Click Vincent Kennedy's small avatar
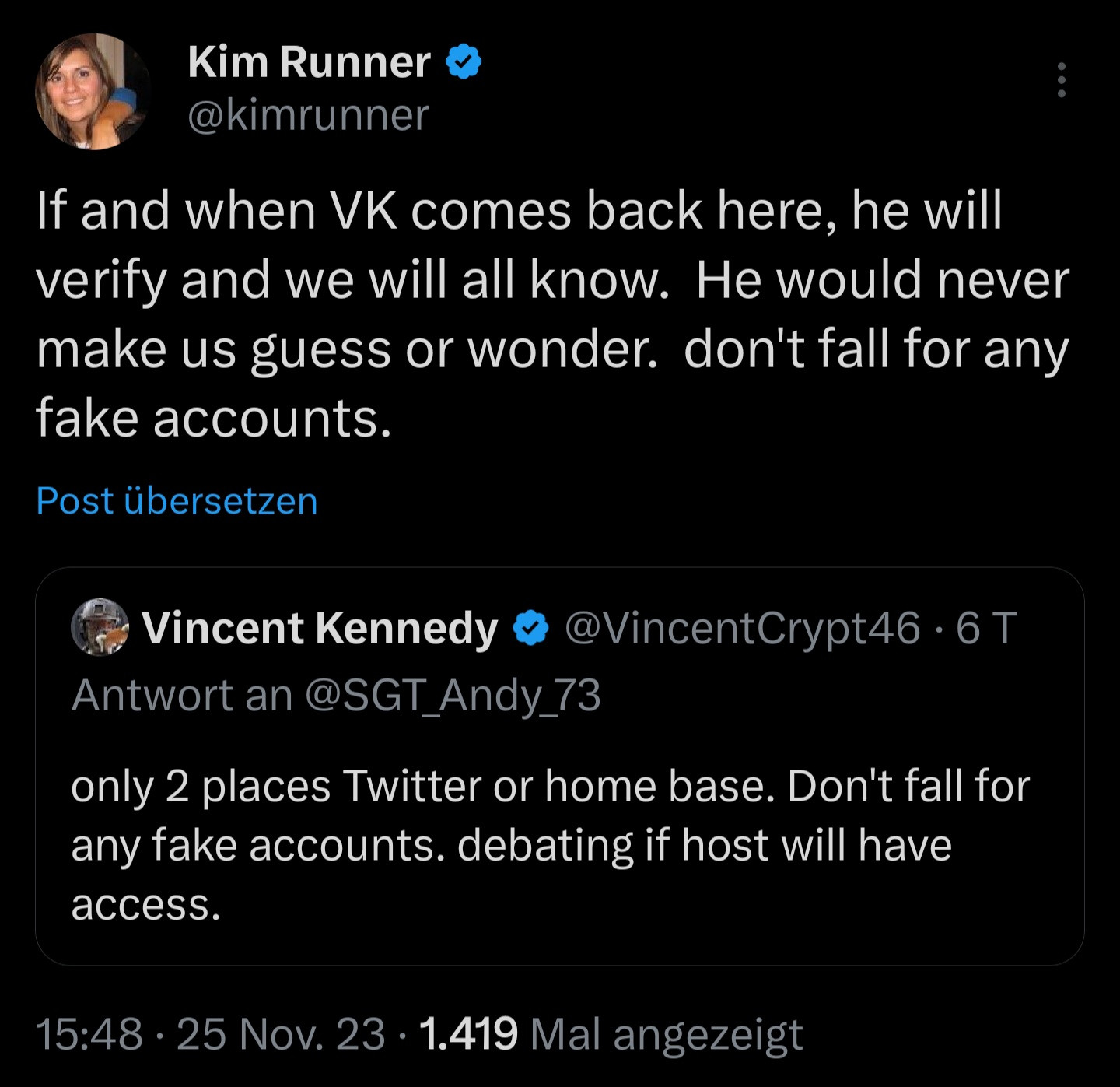Screen dimensions: 1120x1087 click(x=100, y=627)
